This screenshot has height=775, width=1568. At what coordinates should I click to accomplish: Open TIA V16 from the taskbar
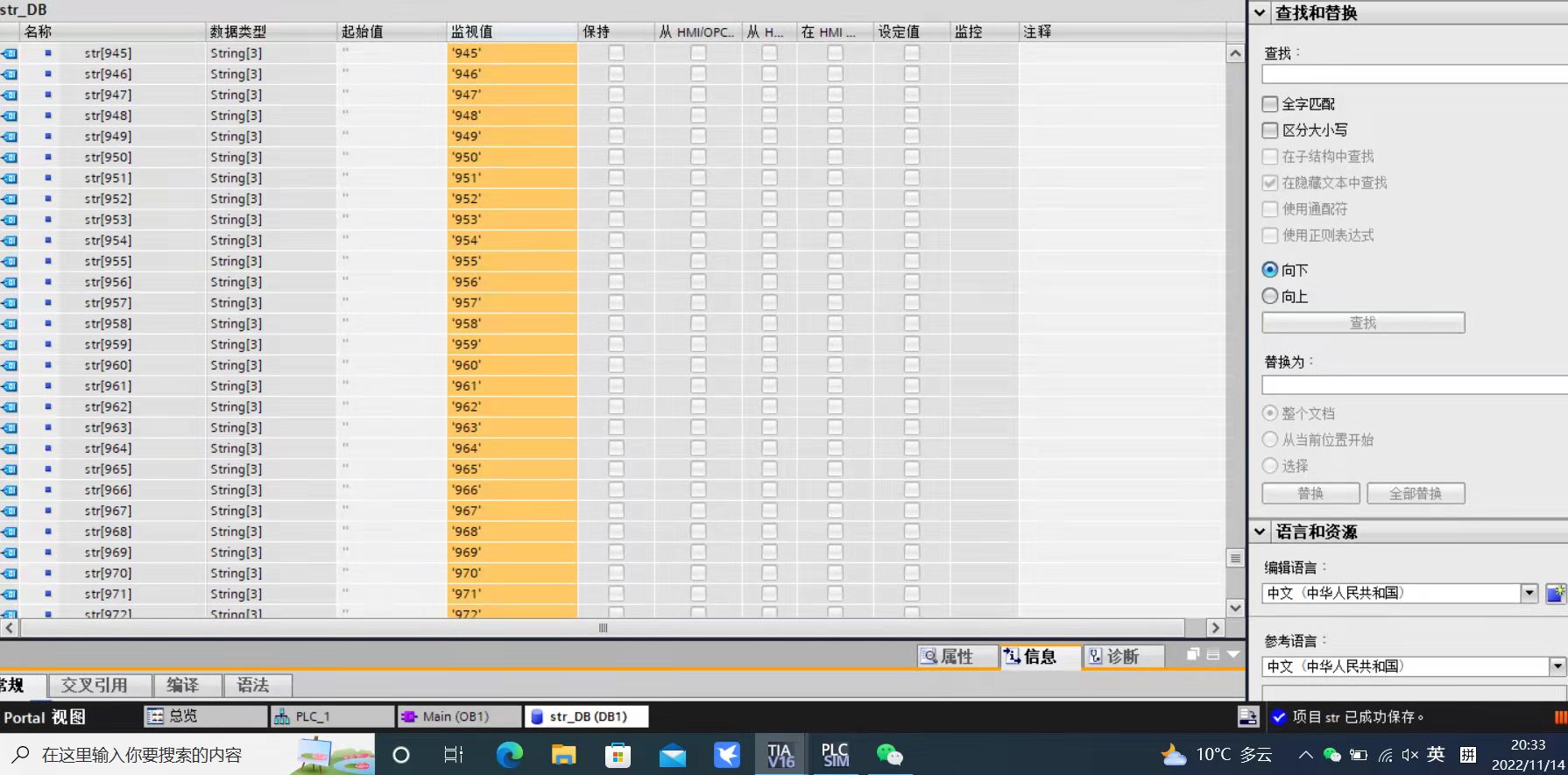tap(780, 755)
